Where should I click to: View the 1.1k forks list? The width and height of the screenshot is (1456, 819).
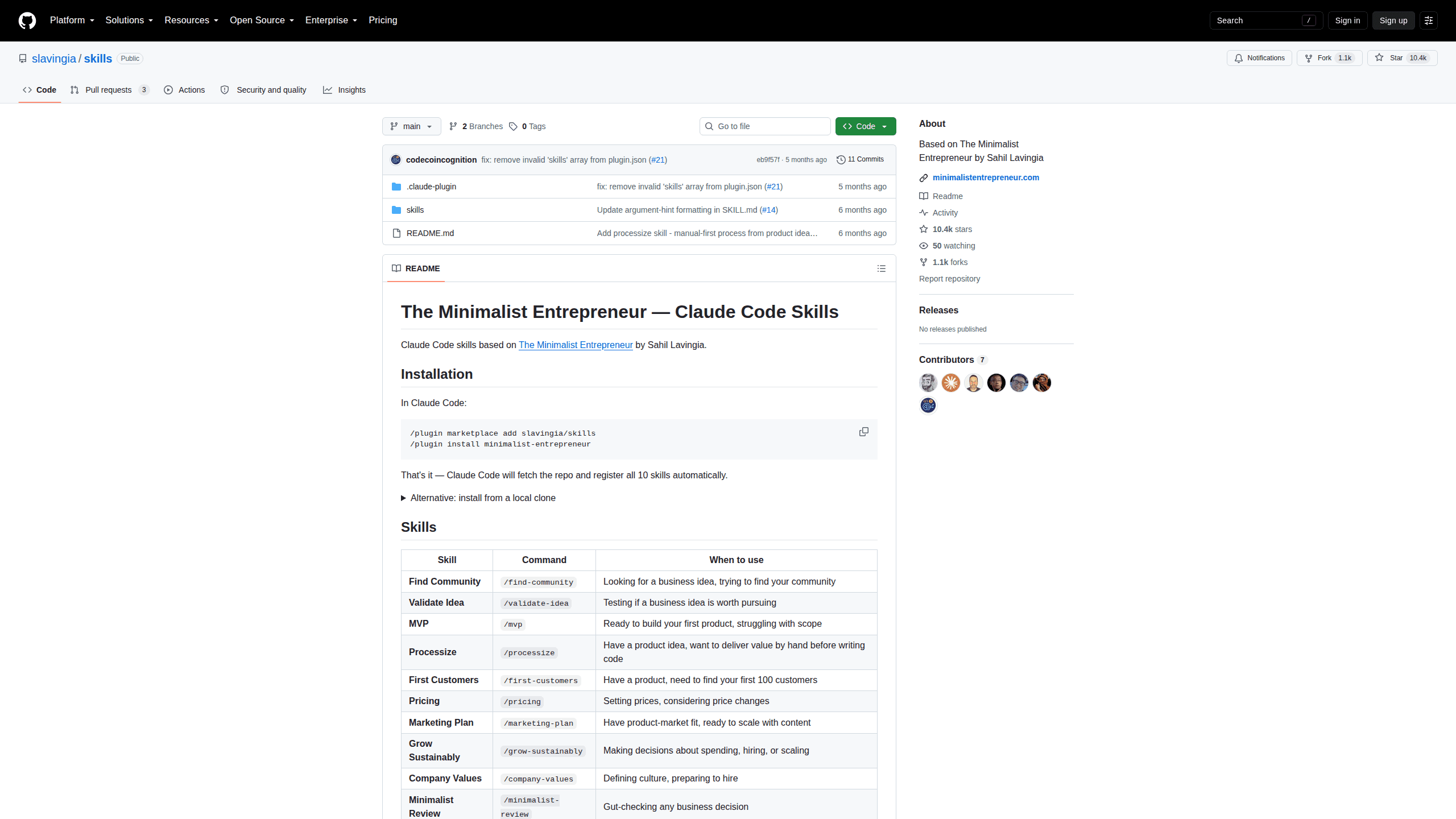[x=944, y=262]
